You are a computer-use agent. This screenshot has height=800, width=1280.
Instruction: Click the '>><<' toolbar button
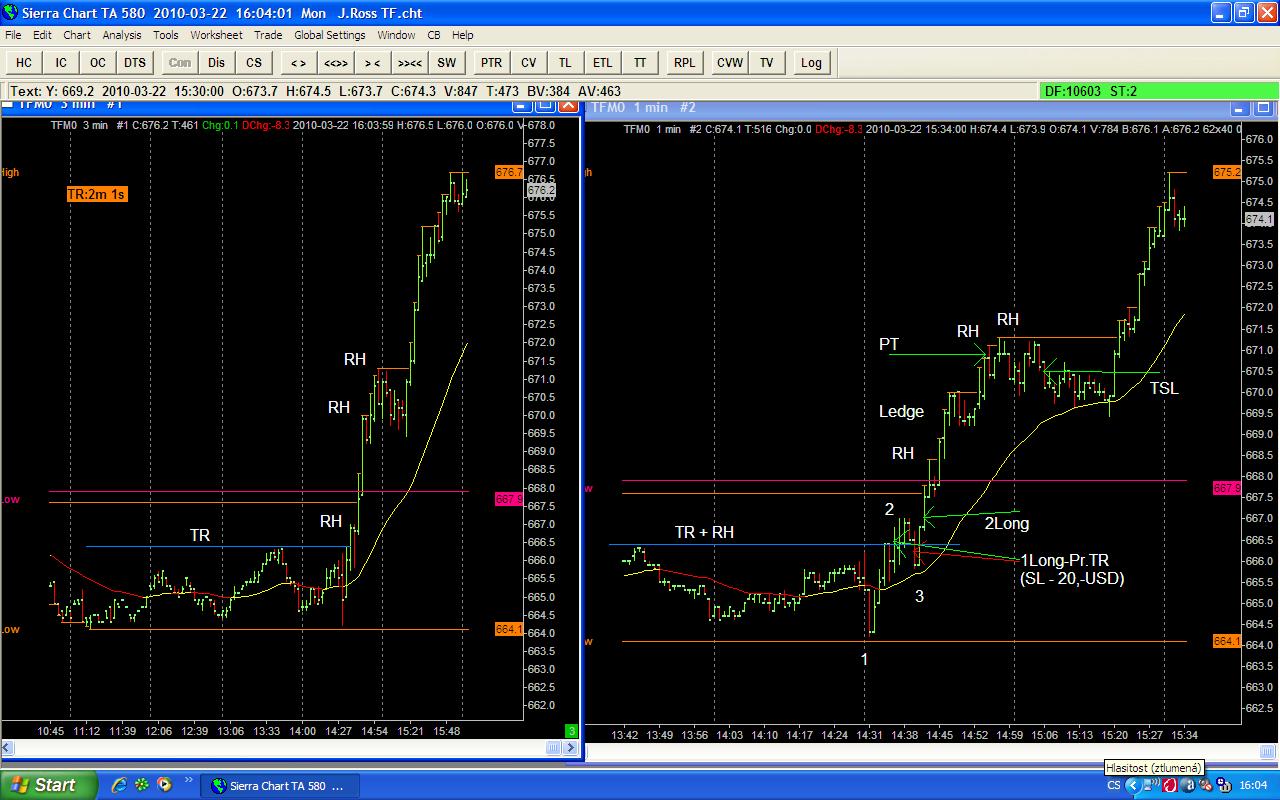[x=409, y=62]
